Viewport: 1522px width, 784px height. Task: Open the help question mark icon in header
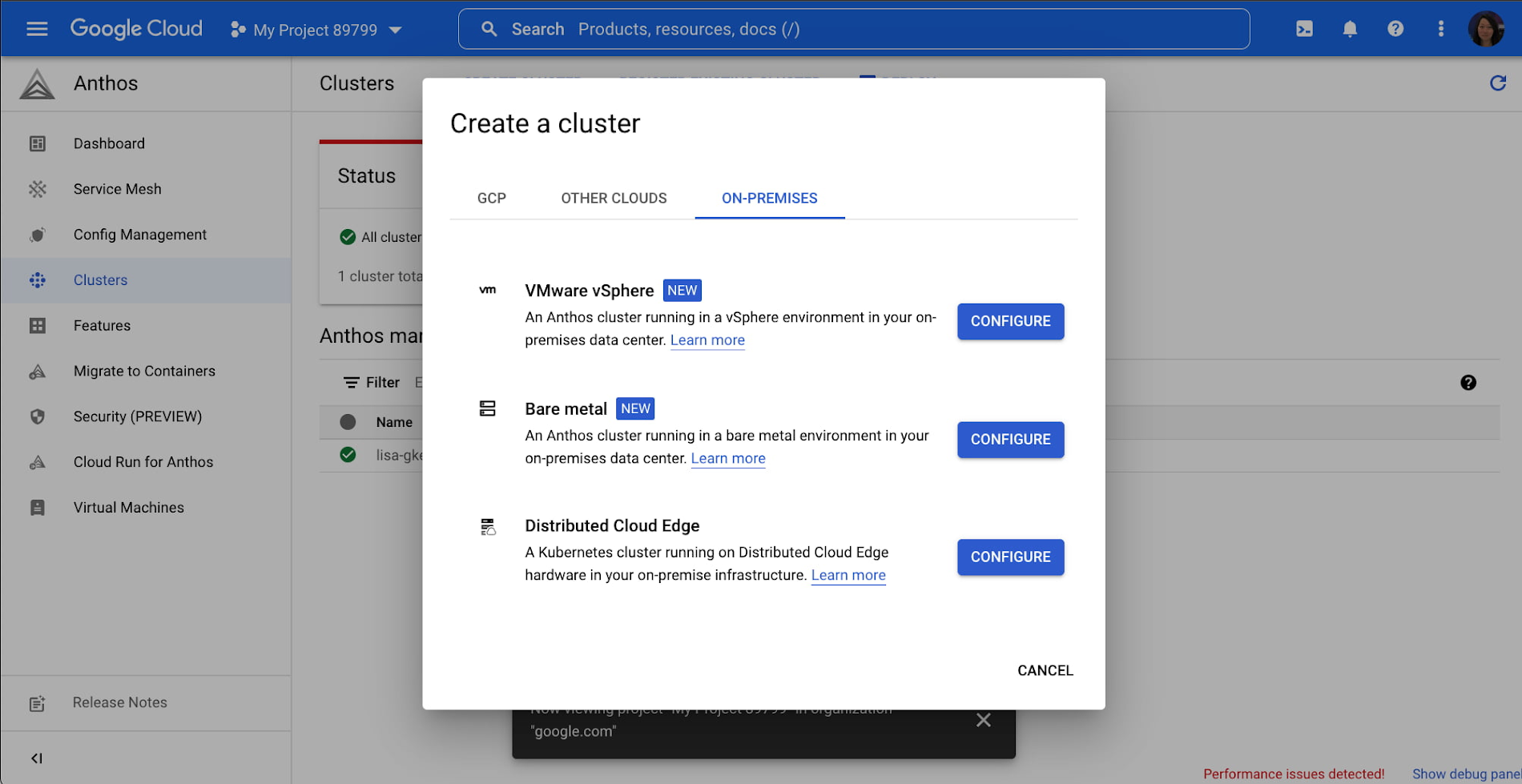tap(1395, 29)
